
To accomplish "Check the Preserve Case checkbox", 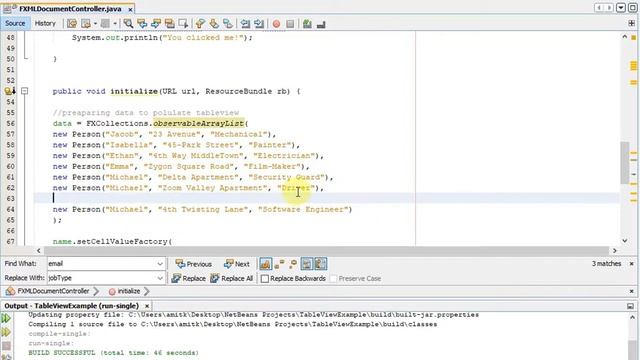I will [333, 279].
